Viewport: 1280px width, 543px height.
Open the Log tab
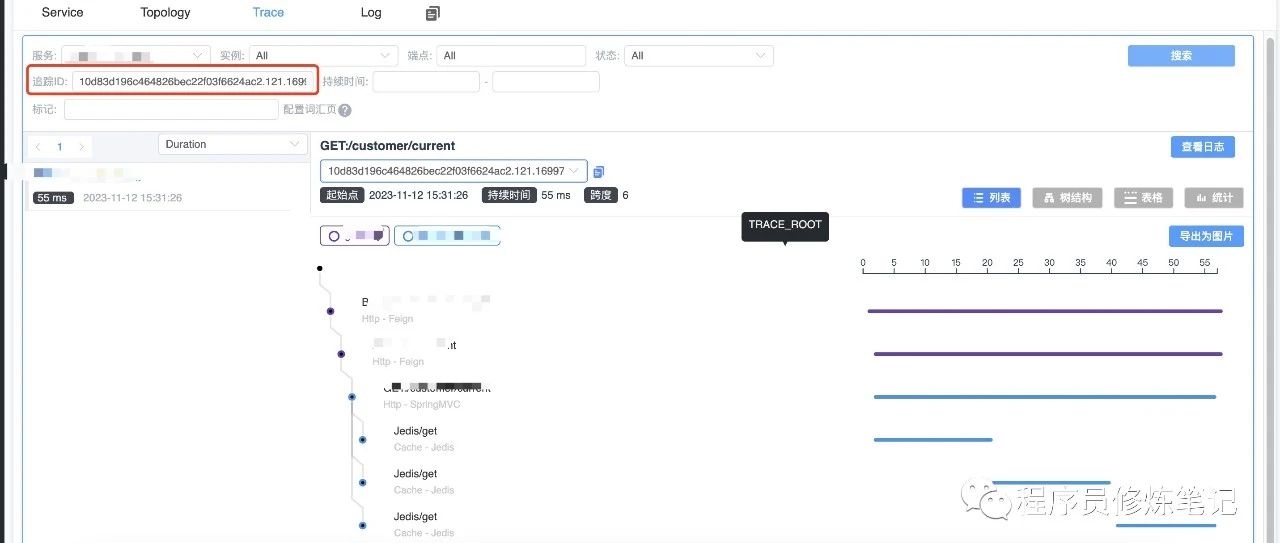(x=371, y=13)
